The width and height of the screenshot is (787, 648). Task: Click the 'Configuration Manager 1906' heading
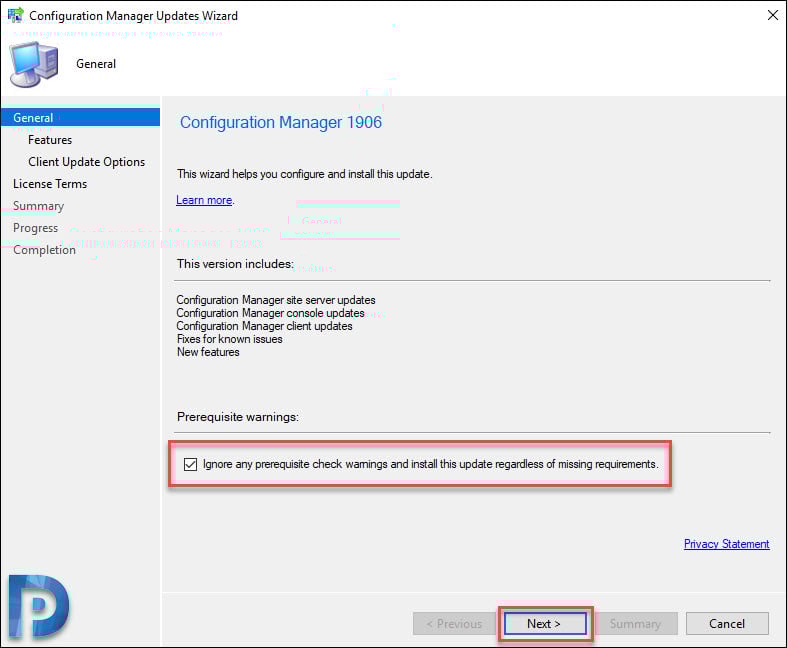point(281,122)
